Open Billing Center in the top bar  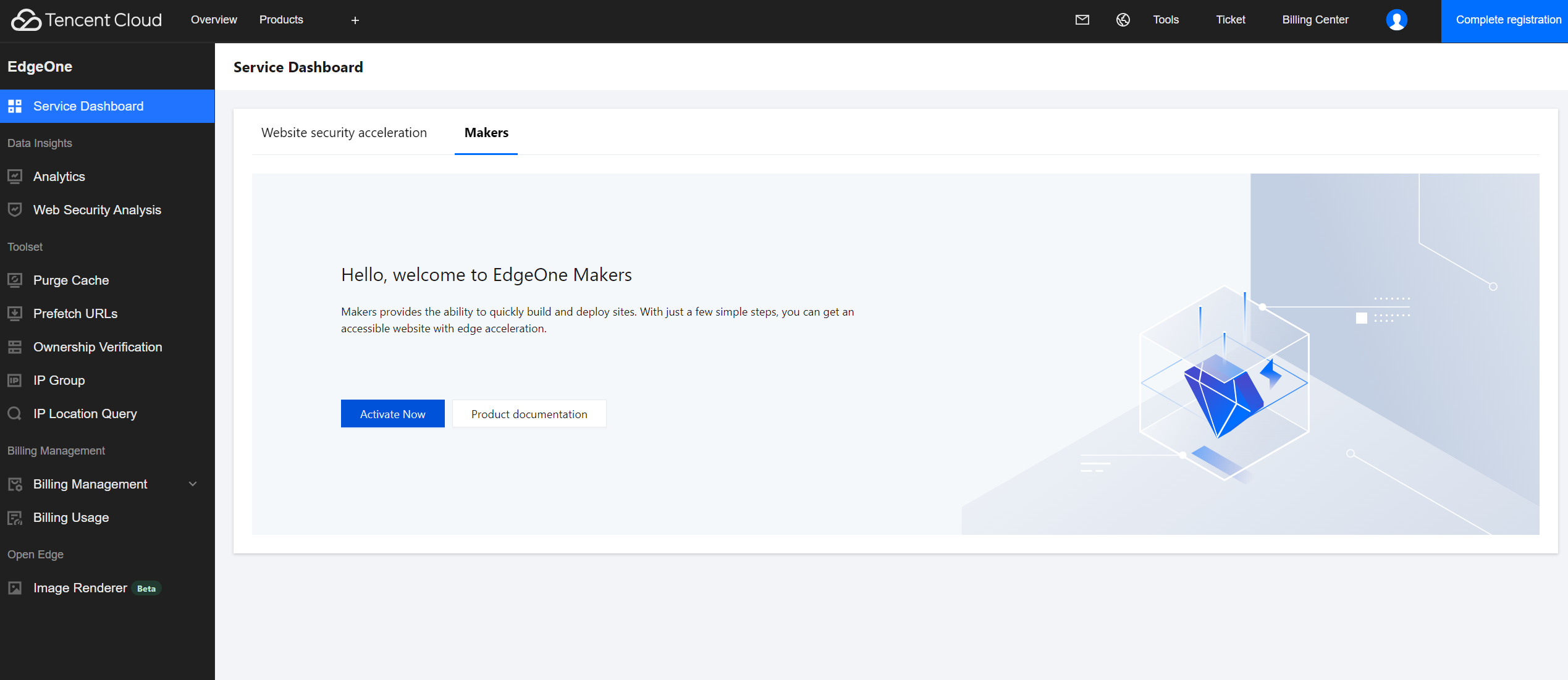click(1315, 20)
